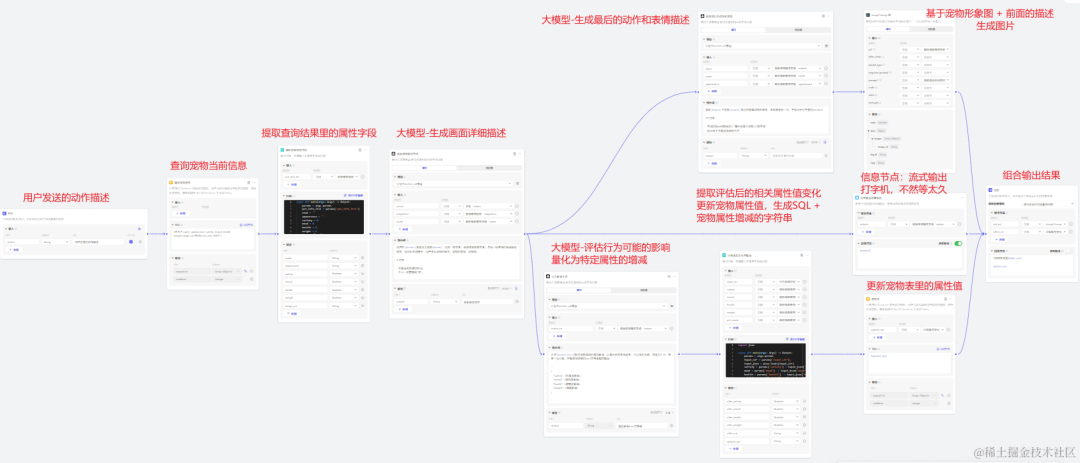Collapse SQL section in pet-query database node
The image size is (1080, 463).
point(173,225)
